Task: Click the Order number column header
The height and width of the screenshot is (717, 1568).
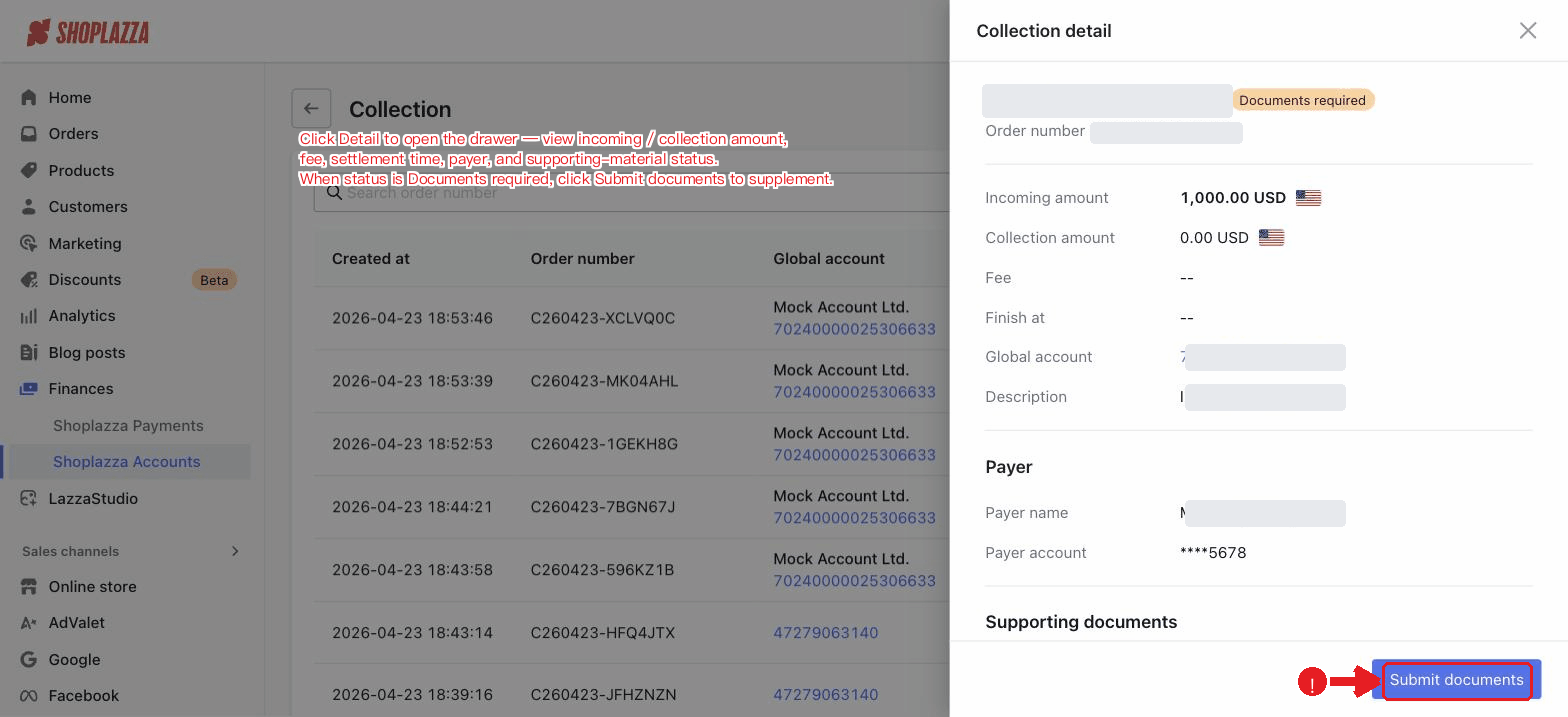Action: point(582,258)
